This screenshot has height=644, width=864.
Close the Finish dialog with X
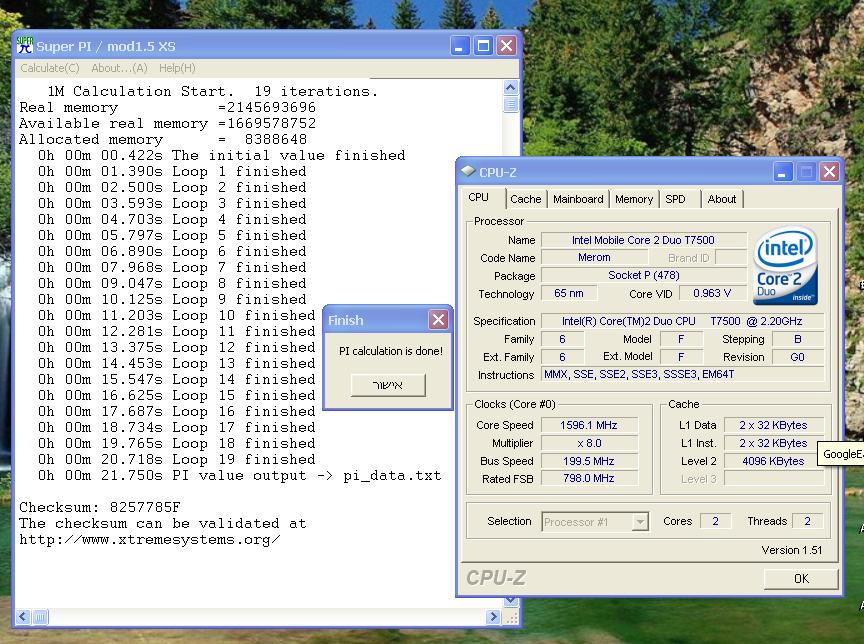click(439, 320)
